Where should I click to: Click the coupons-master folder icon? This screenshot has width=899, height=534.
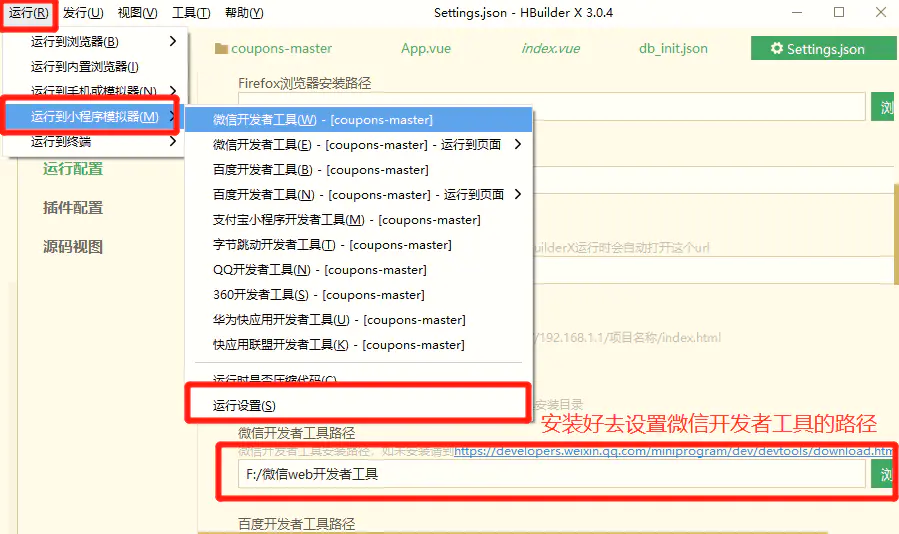(221, 49)
